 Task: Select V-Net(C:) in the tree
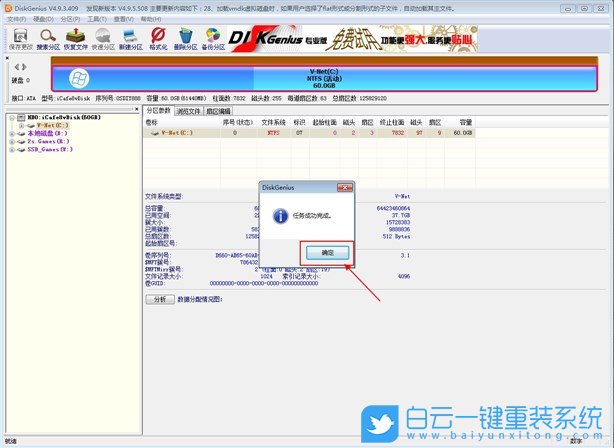[52, 125]
